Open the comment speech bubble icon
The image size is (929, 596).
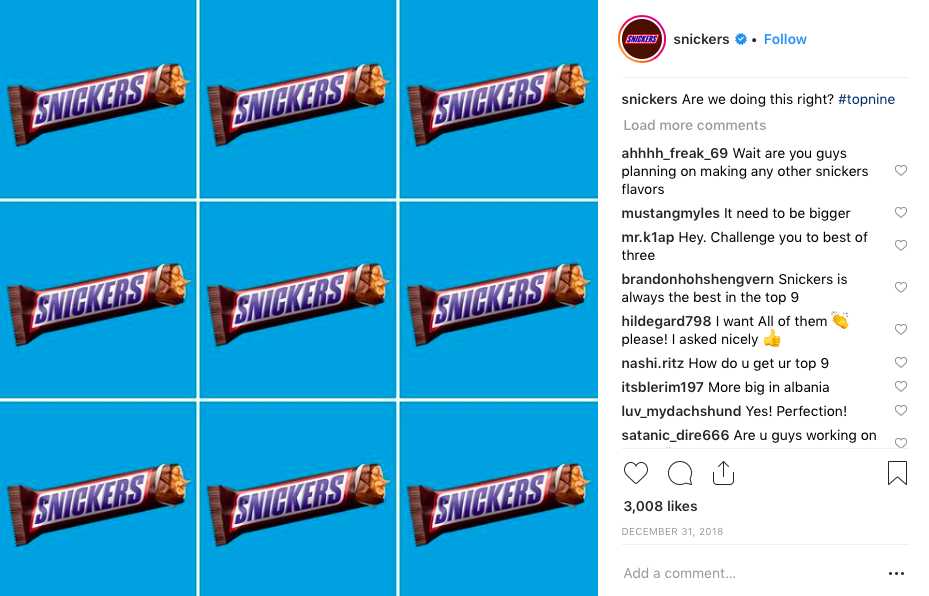tap(680, 473)
